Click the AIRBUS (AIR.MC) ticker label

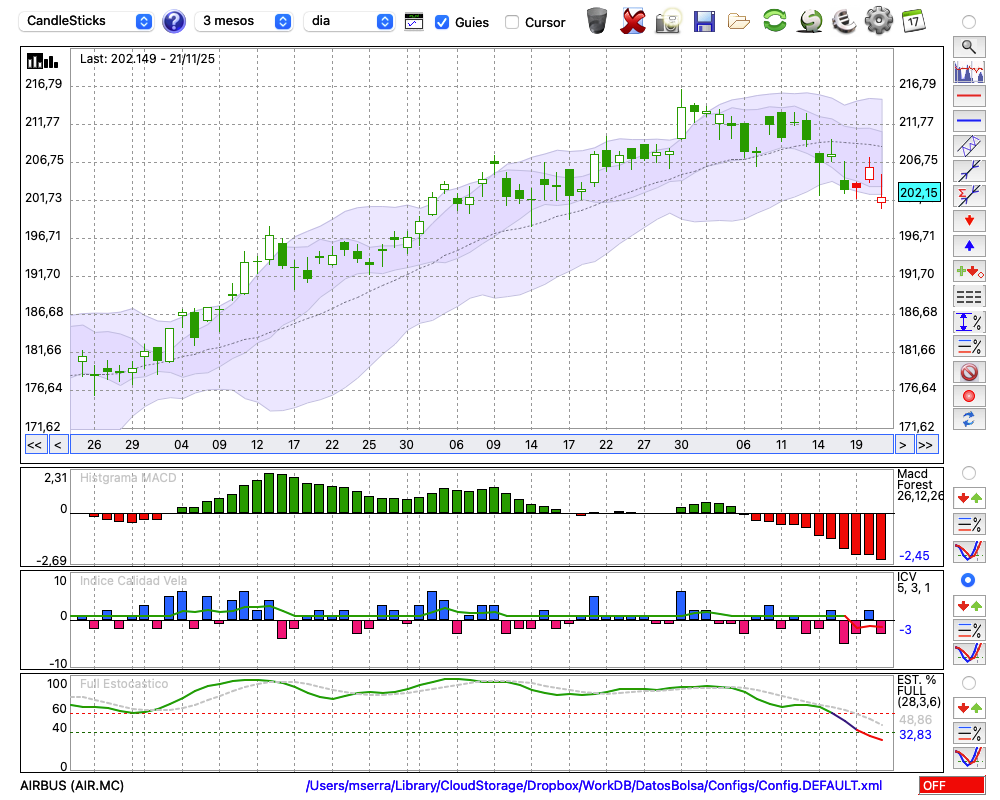point(72,785)
